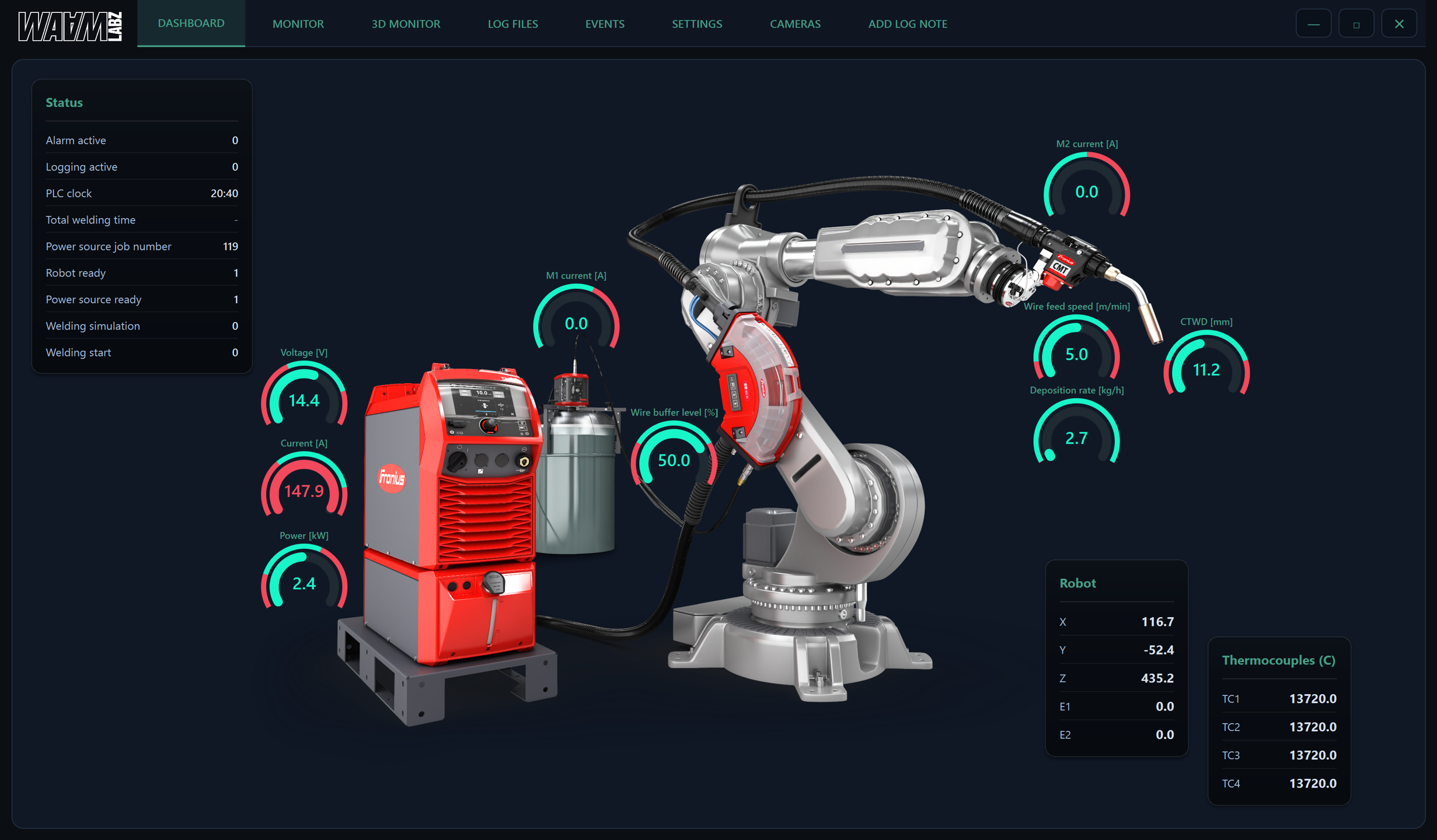Click the Power [kW] gauge
This screenshot has height=840, width=1437.
304,577
